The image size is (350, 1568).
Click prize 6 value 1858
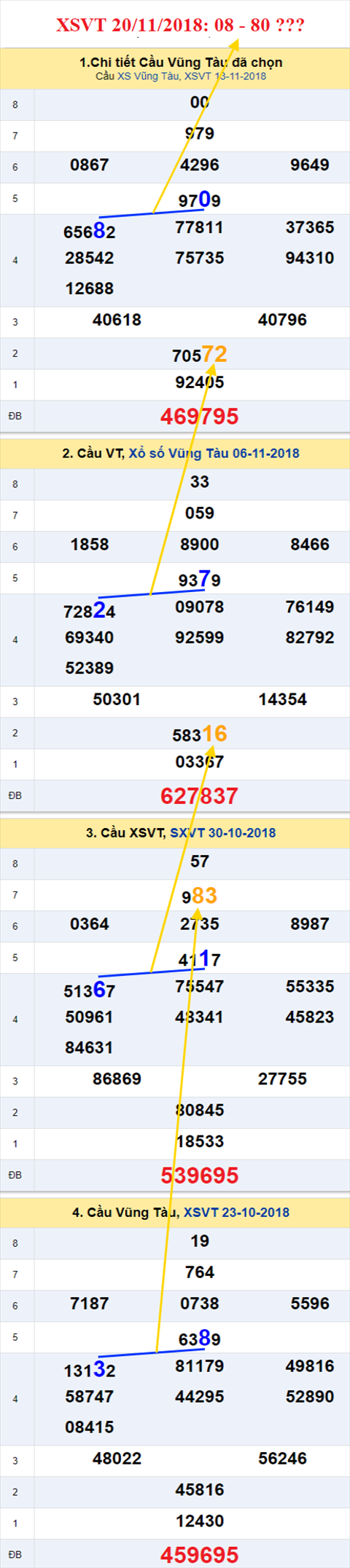[x=89, y=544]
